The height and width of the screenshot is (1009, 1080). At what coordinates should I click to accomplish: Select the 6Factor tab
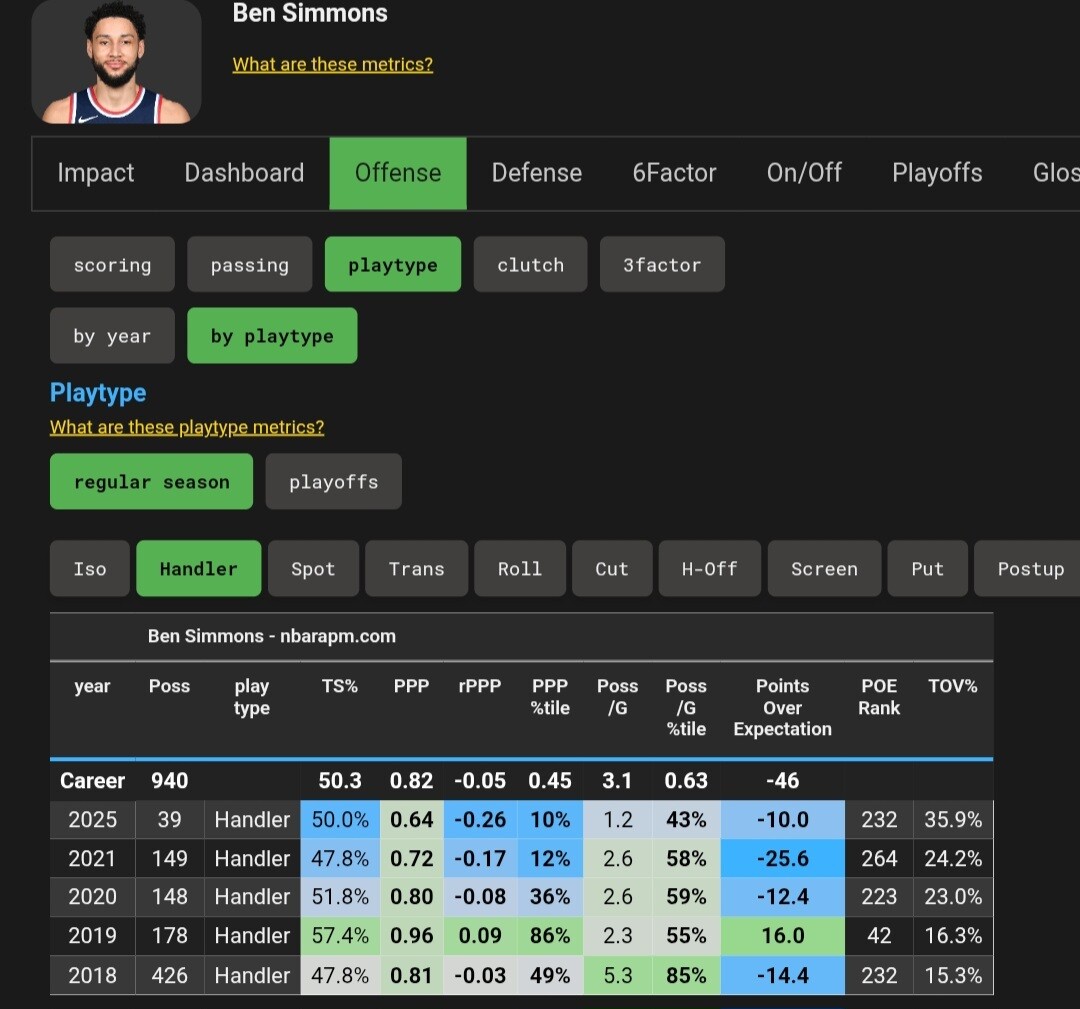coord(674,173)
